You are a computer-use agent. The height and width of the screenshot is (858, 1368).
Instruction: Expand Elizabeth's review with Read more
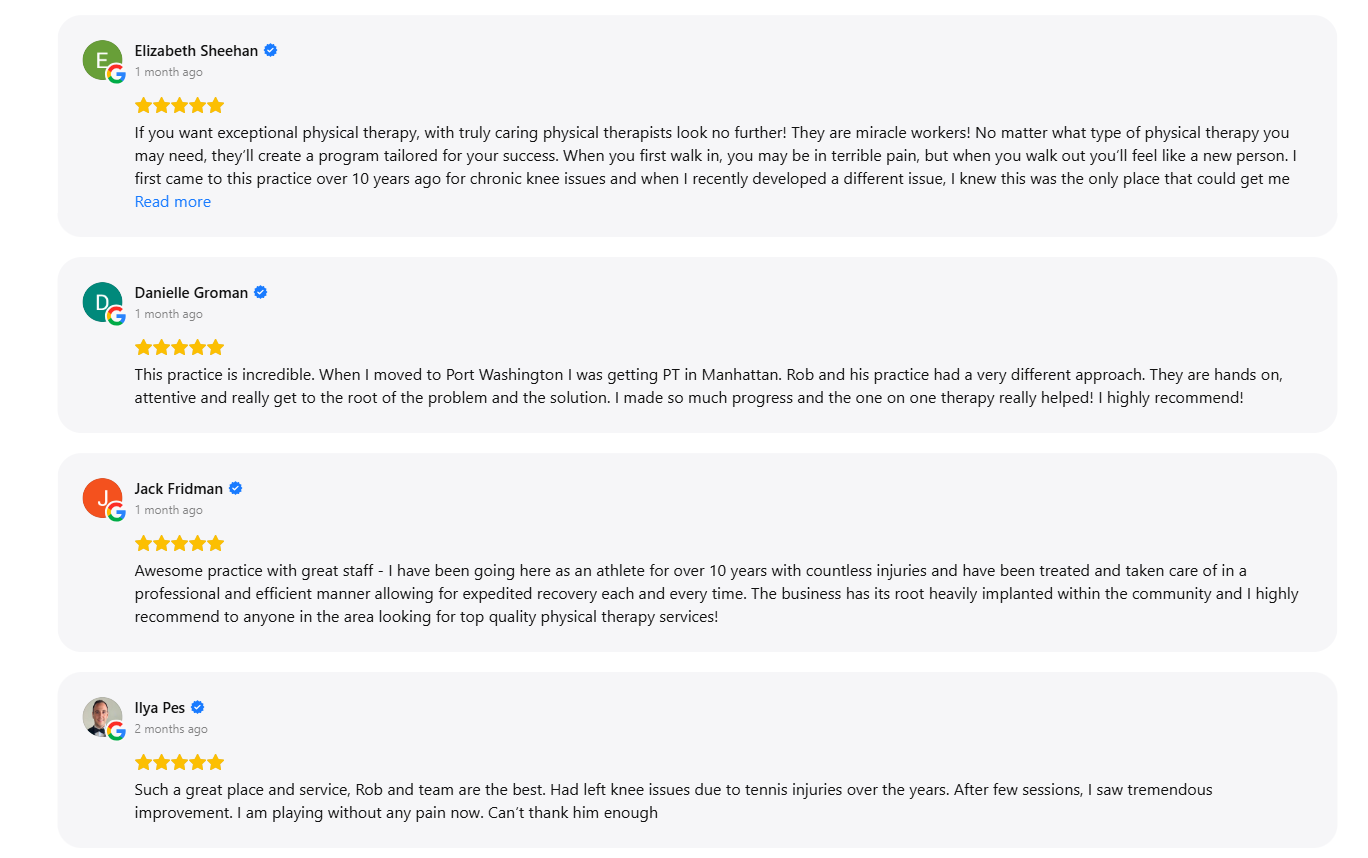point(173,202)
